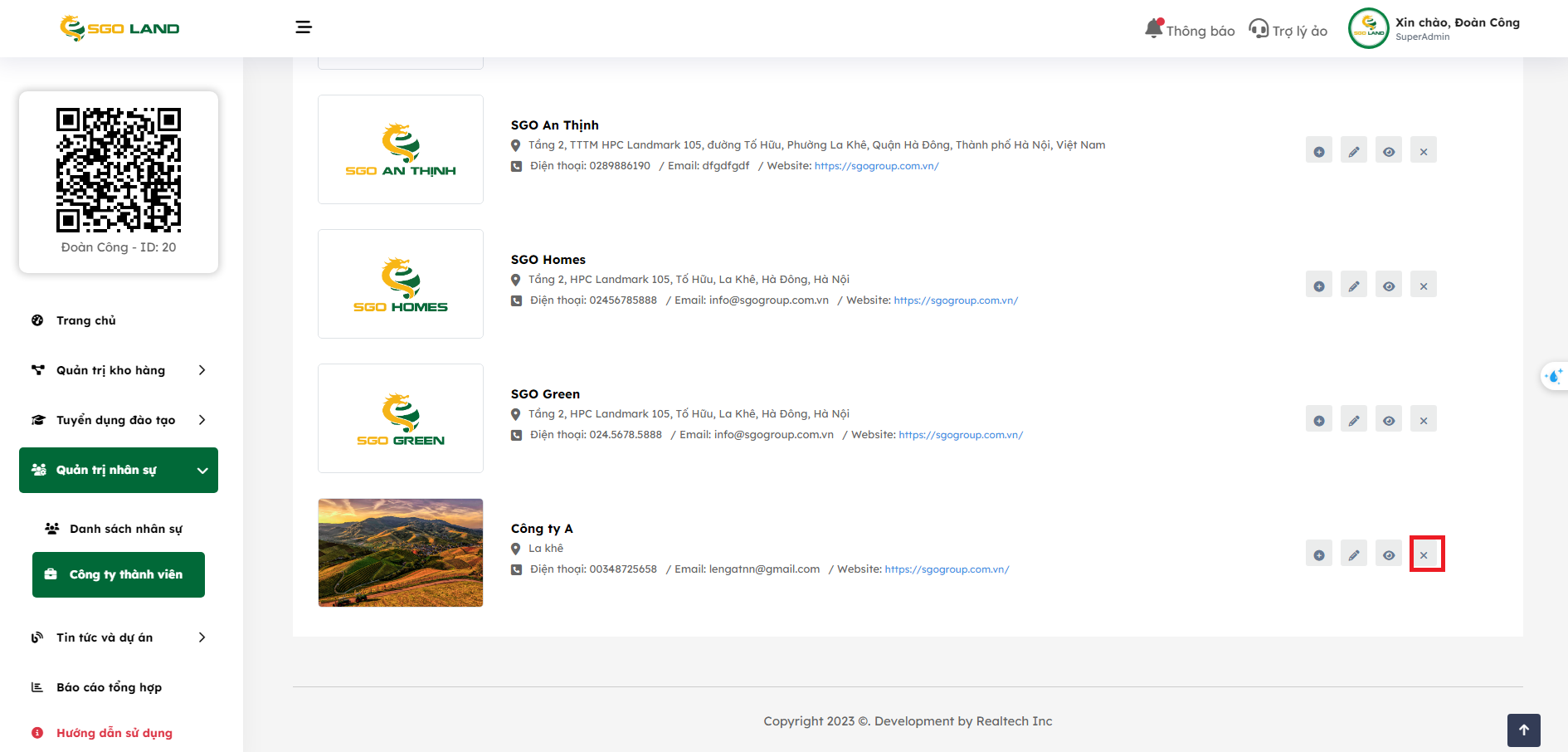The width and height of the screenshot is (1568, 752).
Task: Click the hamburger menu icon in header
Action: (x=304, y=27)
